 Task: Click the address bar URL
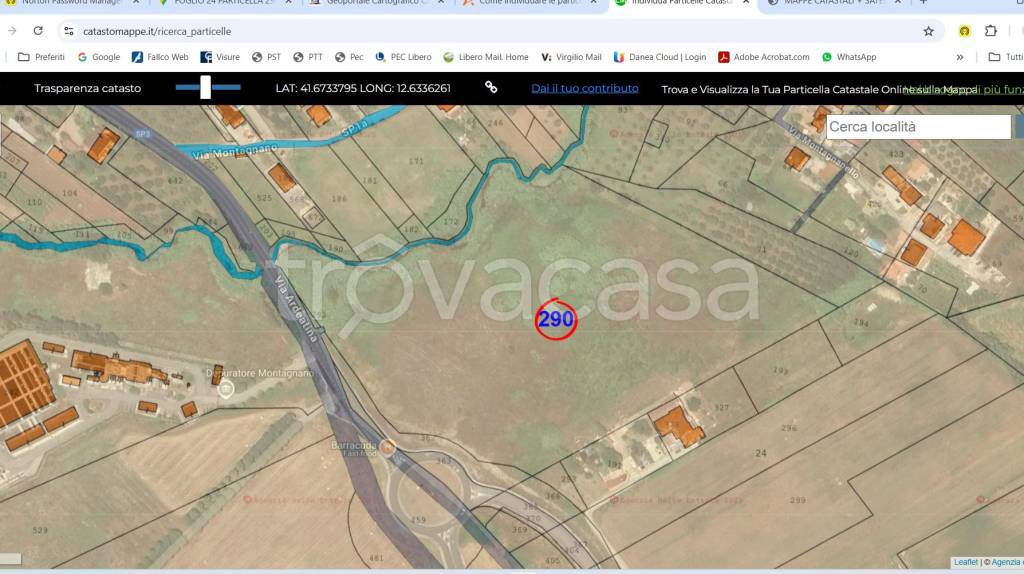(157, 31)
